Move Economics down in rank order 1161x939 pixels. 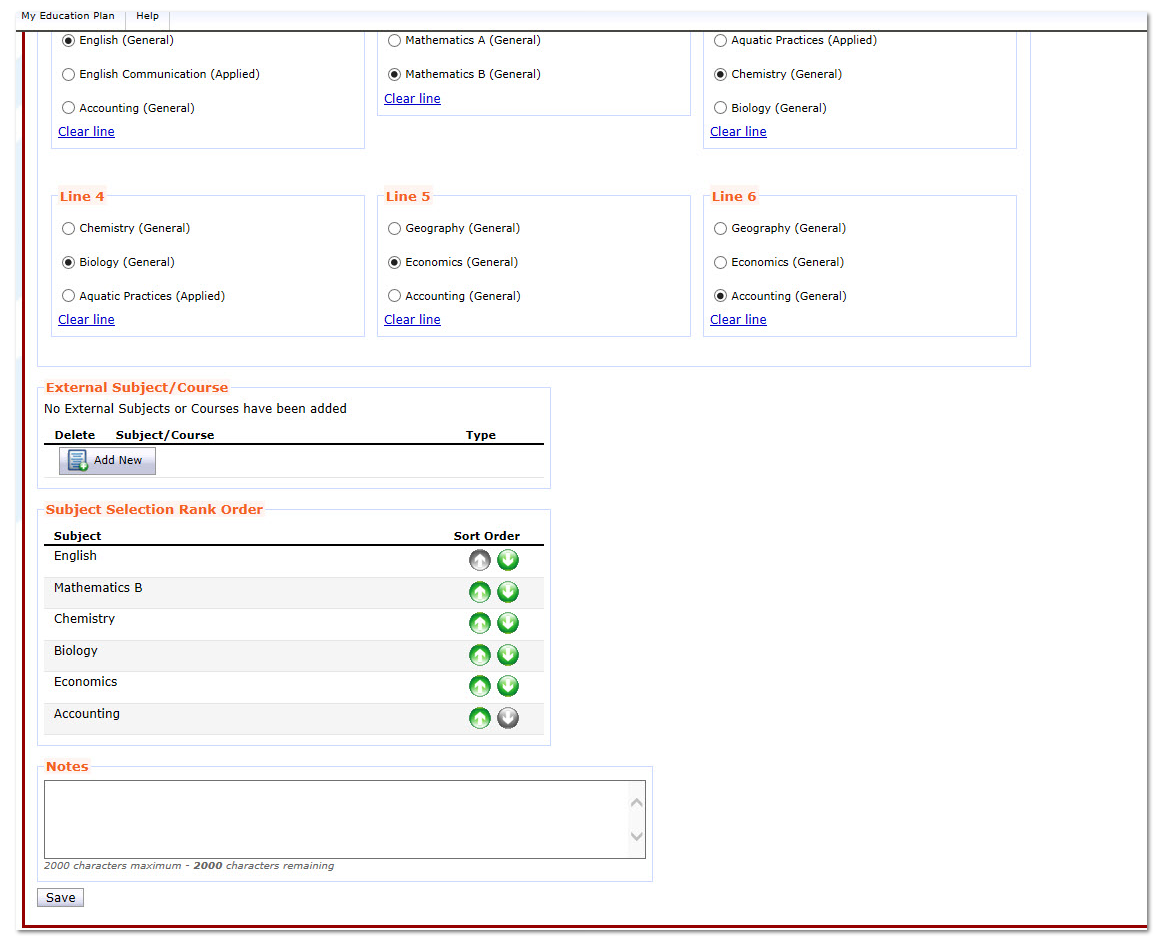tap(508, 686)
